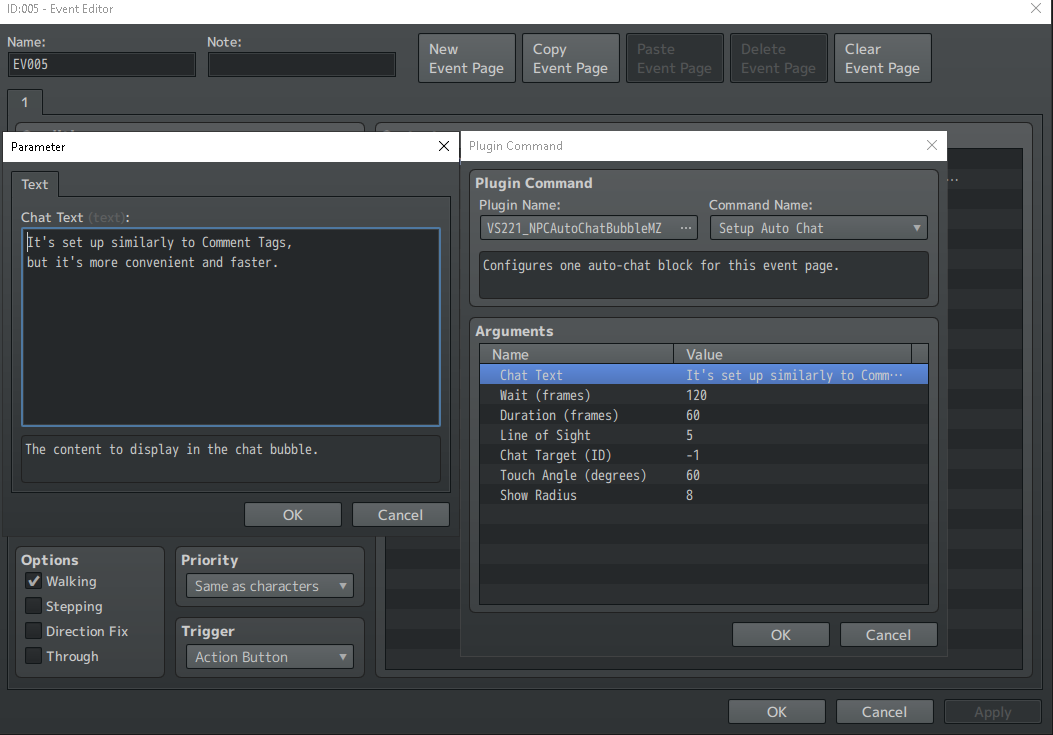Click Cancel in Plugin Command dialog
1053x735 pixels.
[x=888, y=635]
